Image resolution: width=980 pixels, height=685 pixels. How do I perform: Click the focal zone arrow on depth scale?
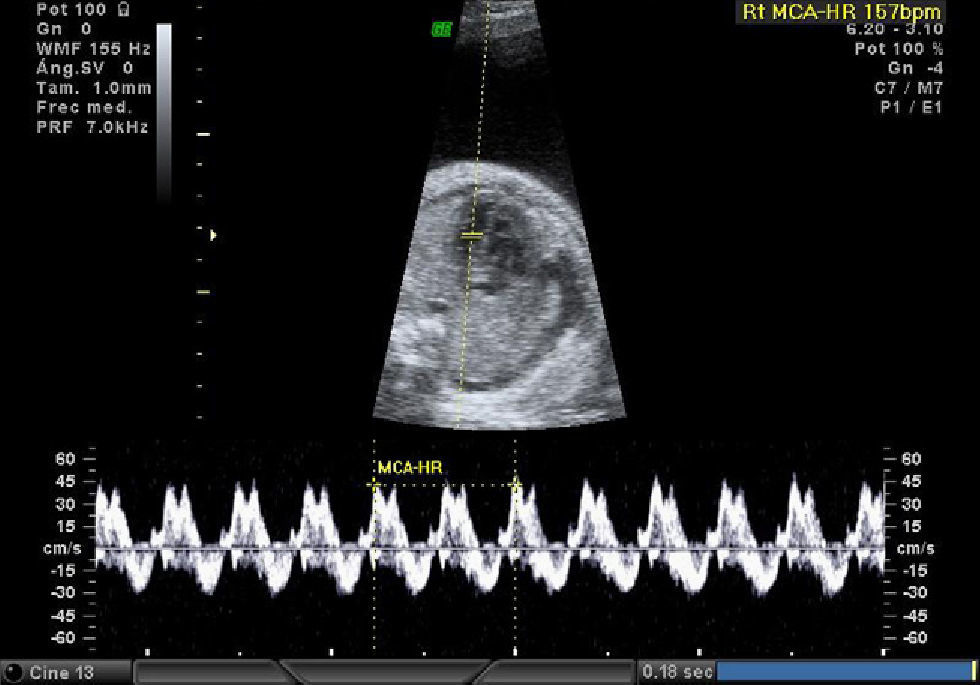tap(212, 236)
